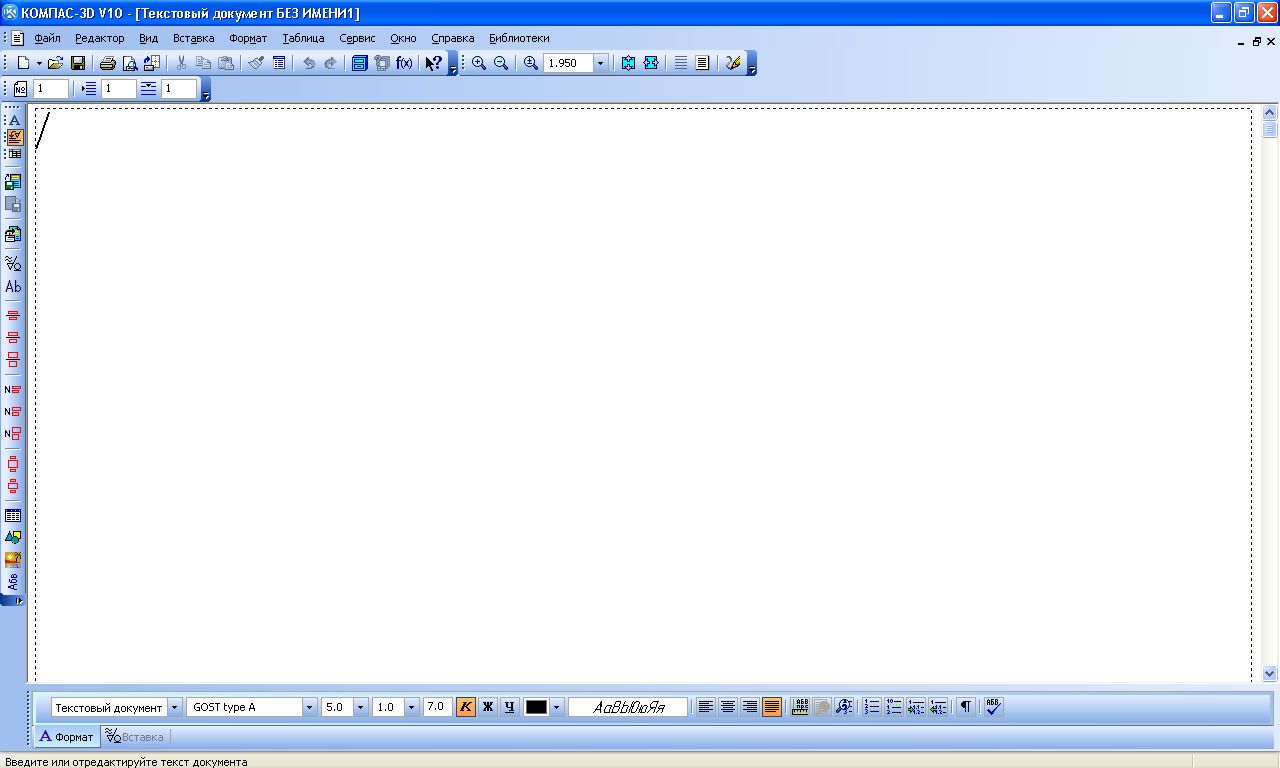The height and width of the screenshot is (768, 1280).
Task: Open the Библиотеки menu
Action: (x=519, y=38)
